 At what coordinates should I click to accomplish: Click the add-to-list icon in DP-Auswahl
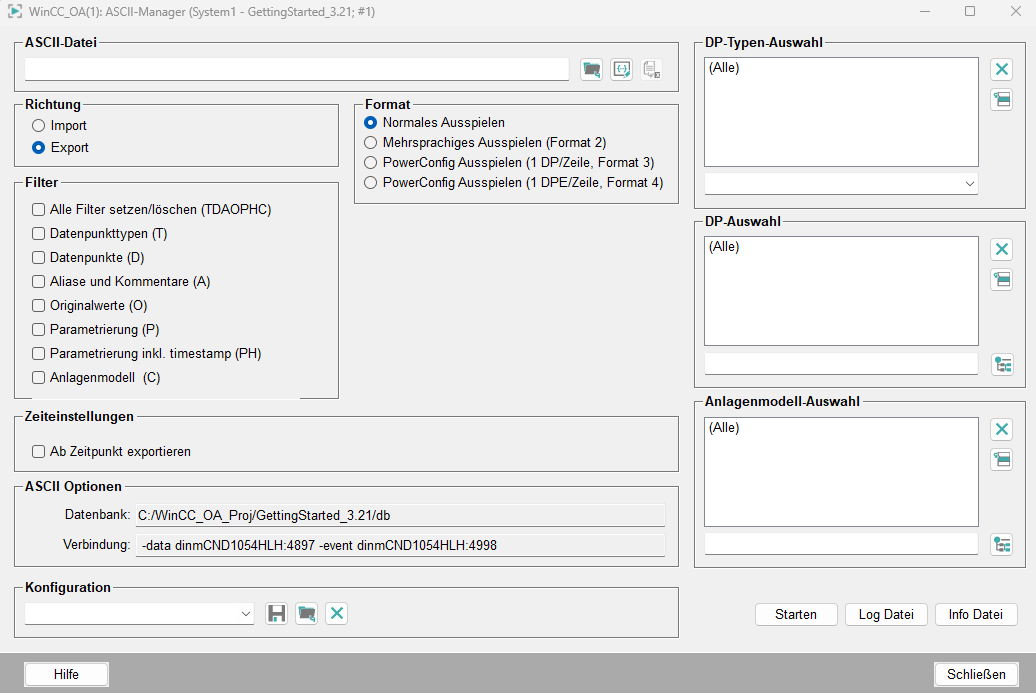1002,279
